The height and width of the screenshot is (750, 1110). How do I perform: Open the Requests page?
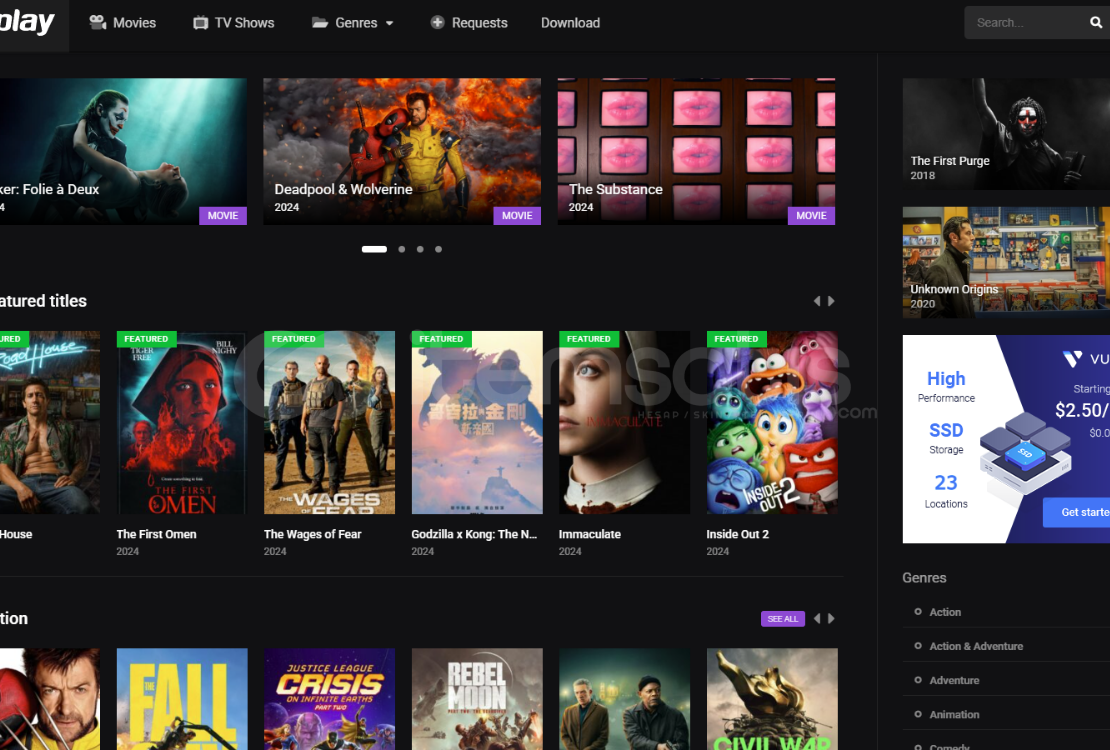[x=469, y=23]
